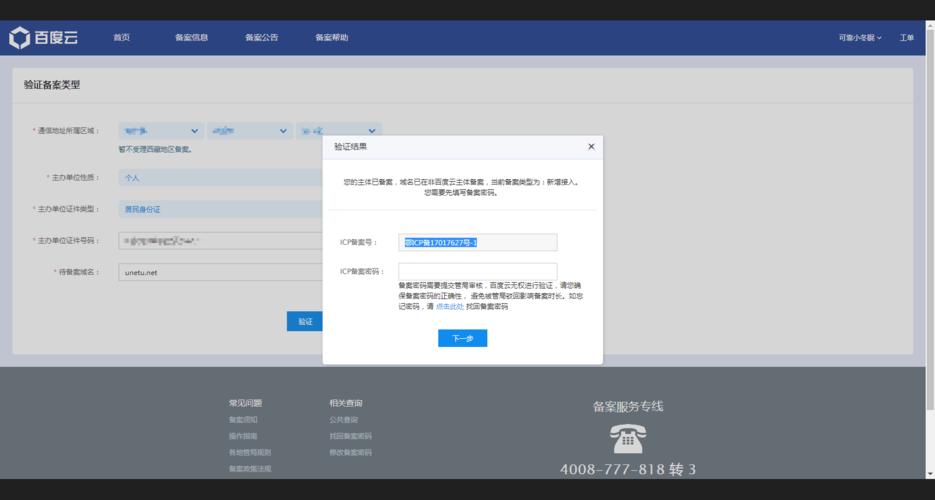935x500 pixels.
Task: Click the 下一步 button
Action: click(x=463, y=338)
